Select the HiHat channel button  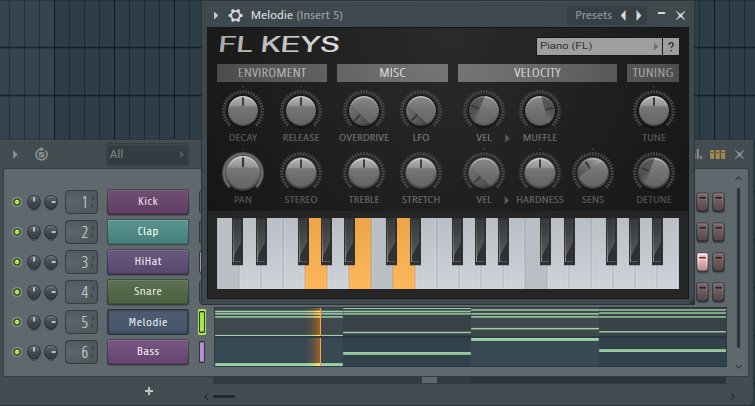click(x=148, y=262)
